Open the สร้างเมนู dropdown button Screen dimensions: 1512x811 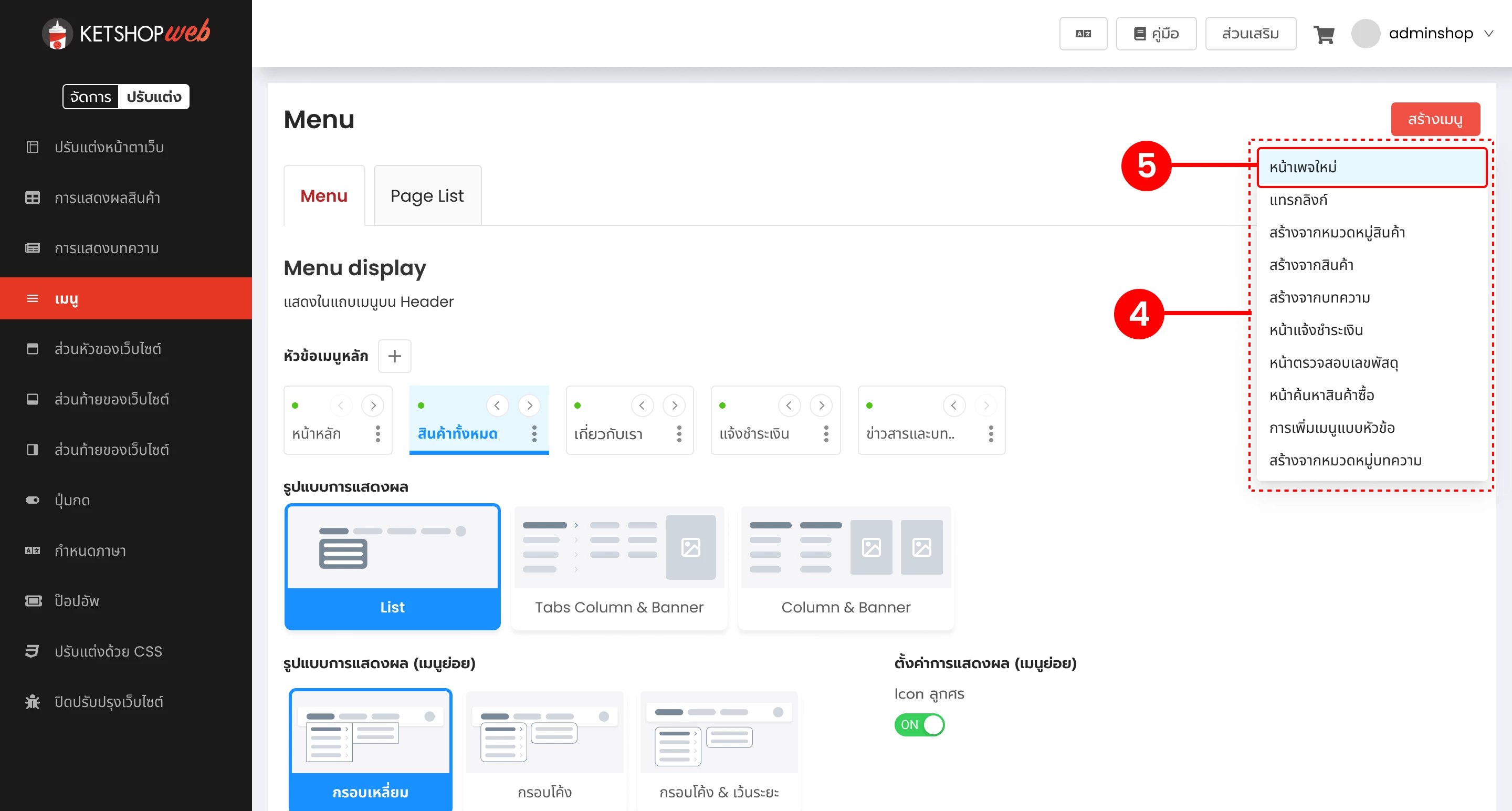(x=1435, y=119)
